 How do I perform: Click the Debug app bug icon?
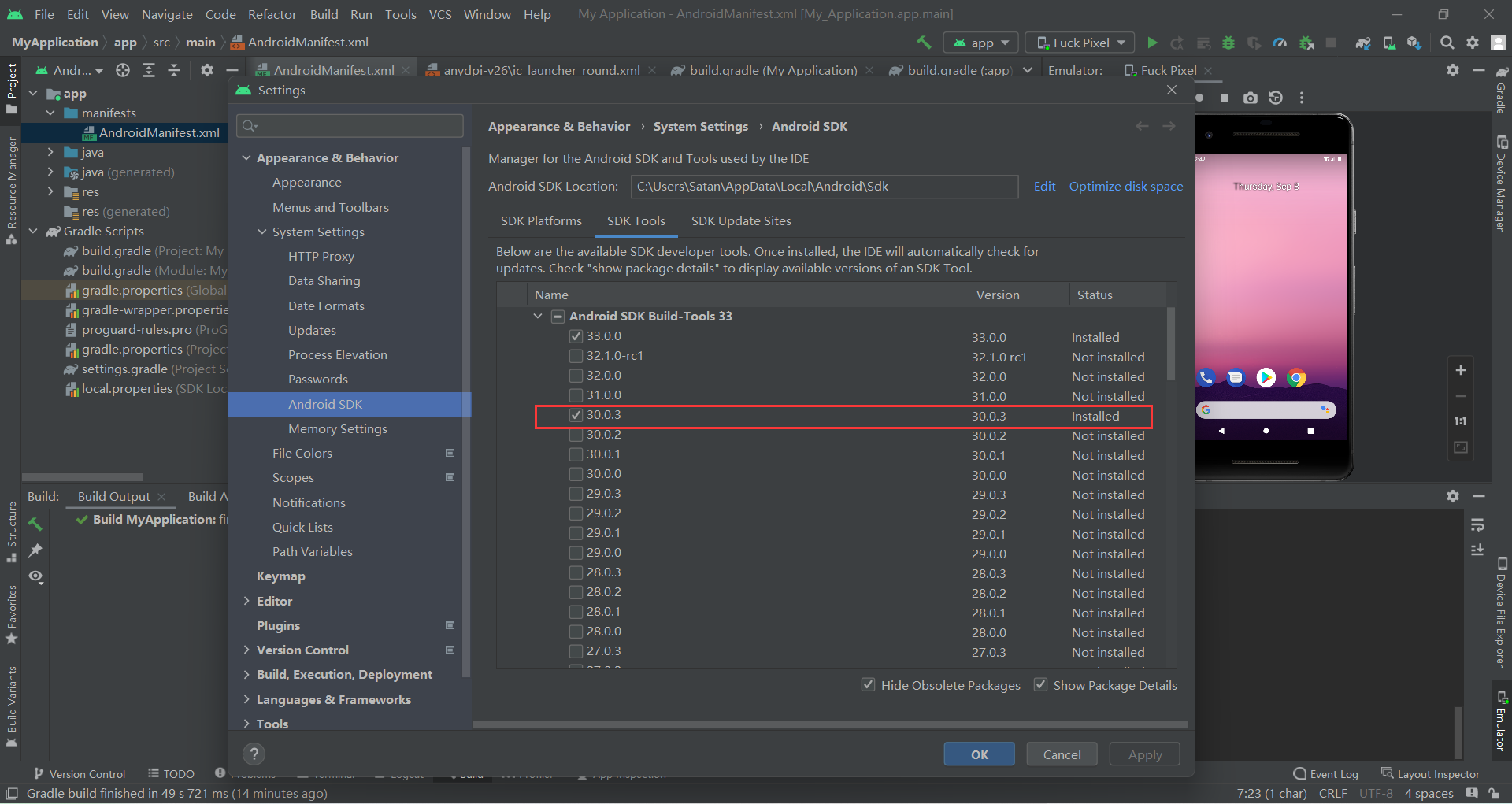click(1228, 43)
